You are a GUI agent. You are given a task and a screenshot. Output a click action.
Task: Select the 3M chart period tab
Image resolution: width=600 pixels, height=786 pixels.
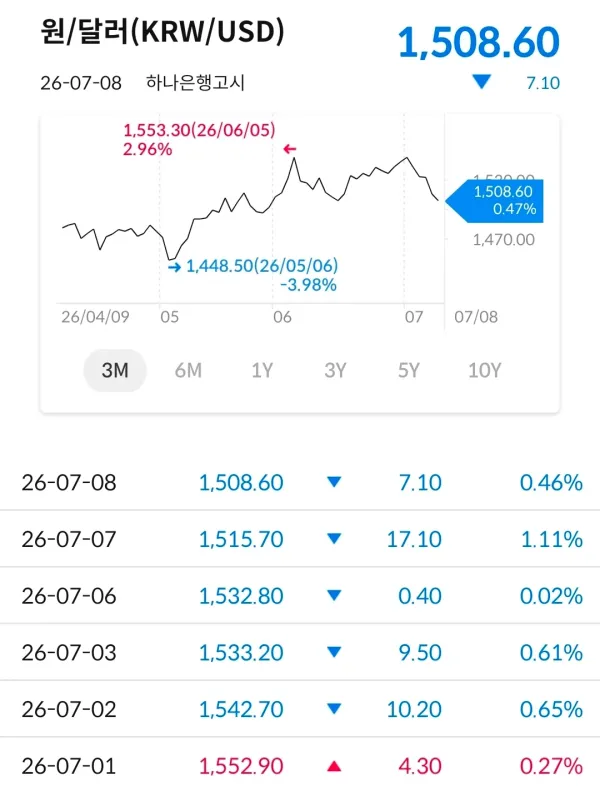tap(115, 370)
